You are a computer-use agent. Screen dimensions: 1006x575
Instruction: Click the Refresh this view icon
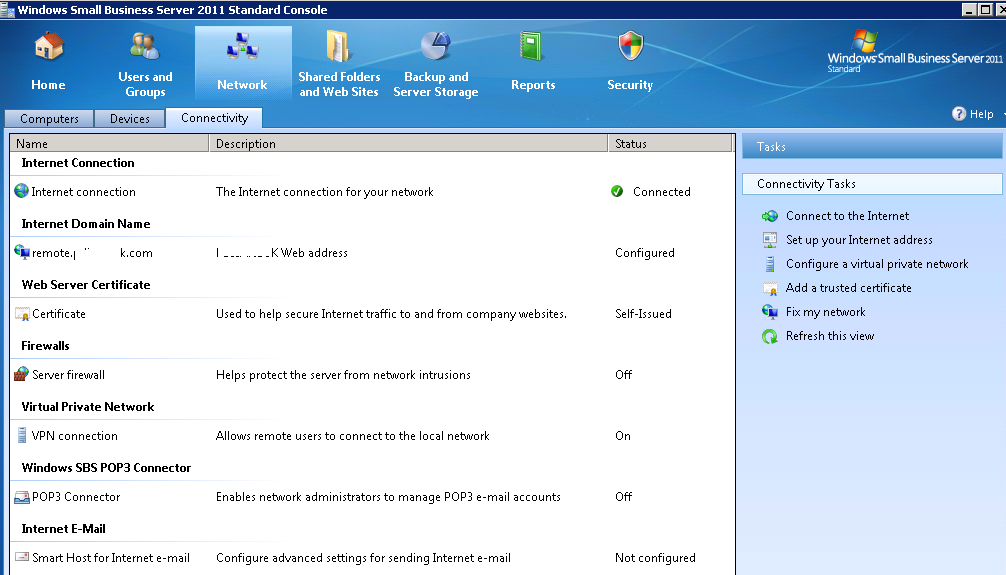pyautogui.click(x=770, y=336)
